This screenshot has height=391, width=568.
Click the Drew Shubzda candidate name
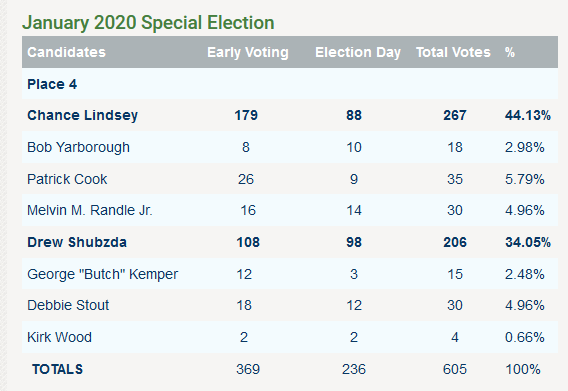pyautogui.click(x=77, y=242)
